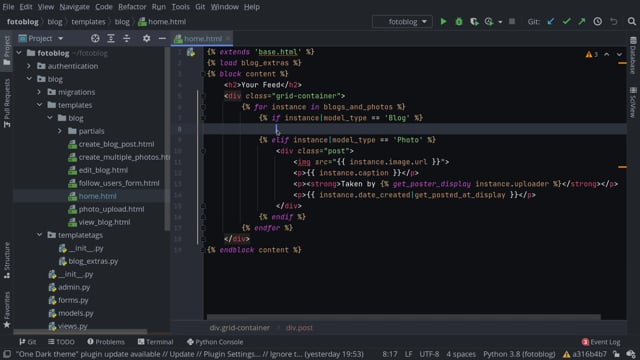
Task: Open the Event Log
Action: [601, 342]
